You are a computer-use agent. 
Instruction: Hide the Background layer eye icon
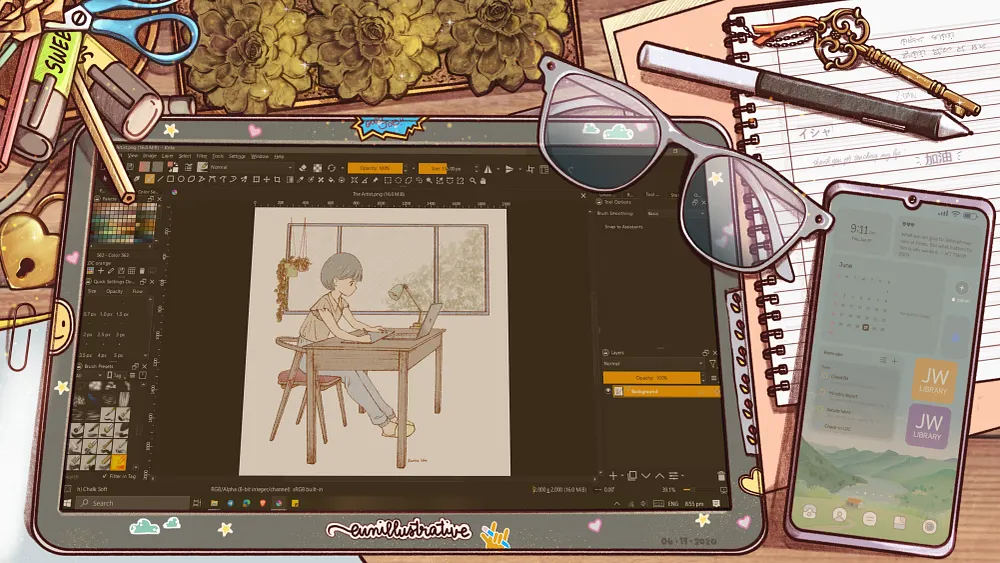pyautogui.click(x=609, y=392)
